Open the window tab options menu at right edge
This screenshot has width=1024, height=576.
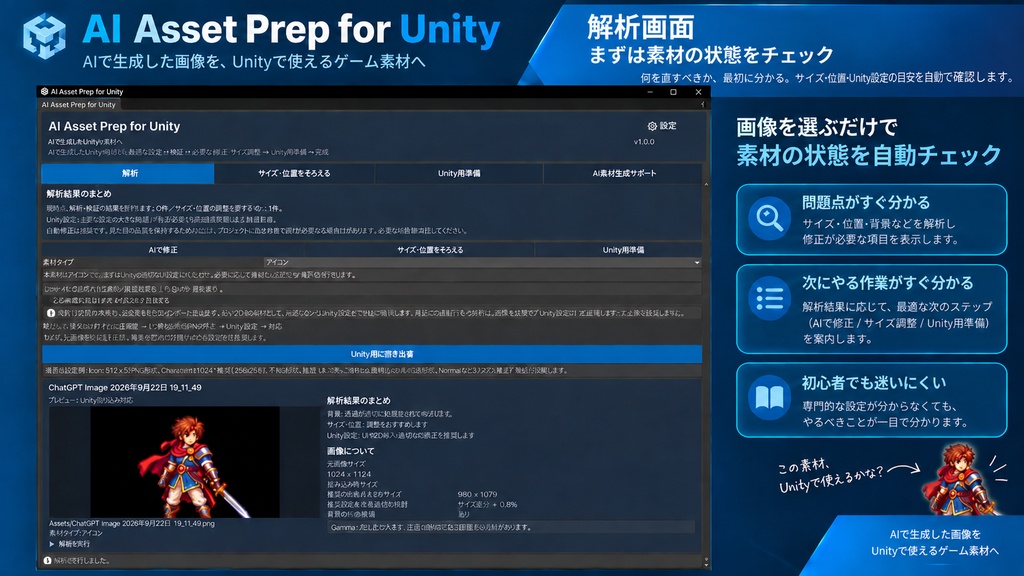click(x=703, y=104)
